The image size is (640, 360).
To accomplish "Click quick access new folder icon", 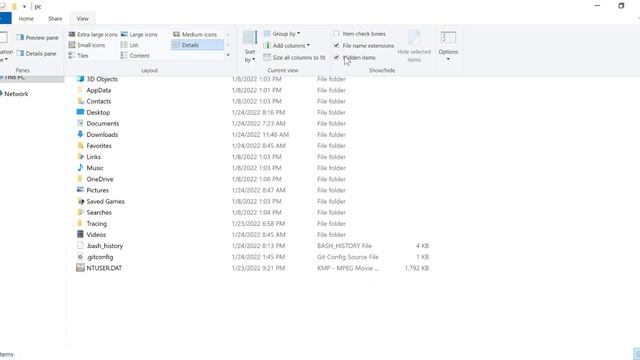I will click(x=14, y=7).
